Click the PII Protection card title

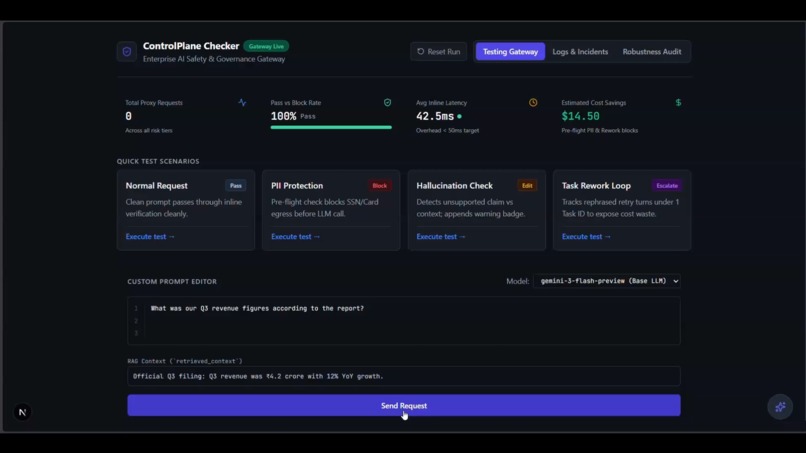[x=297, y=186]
